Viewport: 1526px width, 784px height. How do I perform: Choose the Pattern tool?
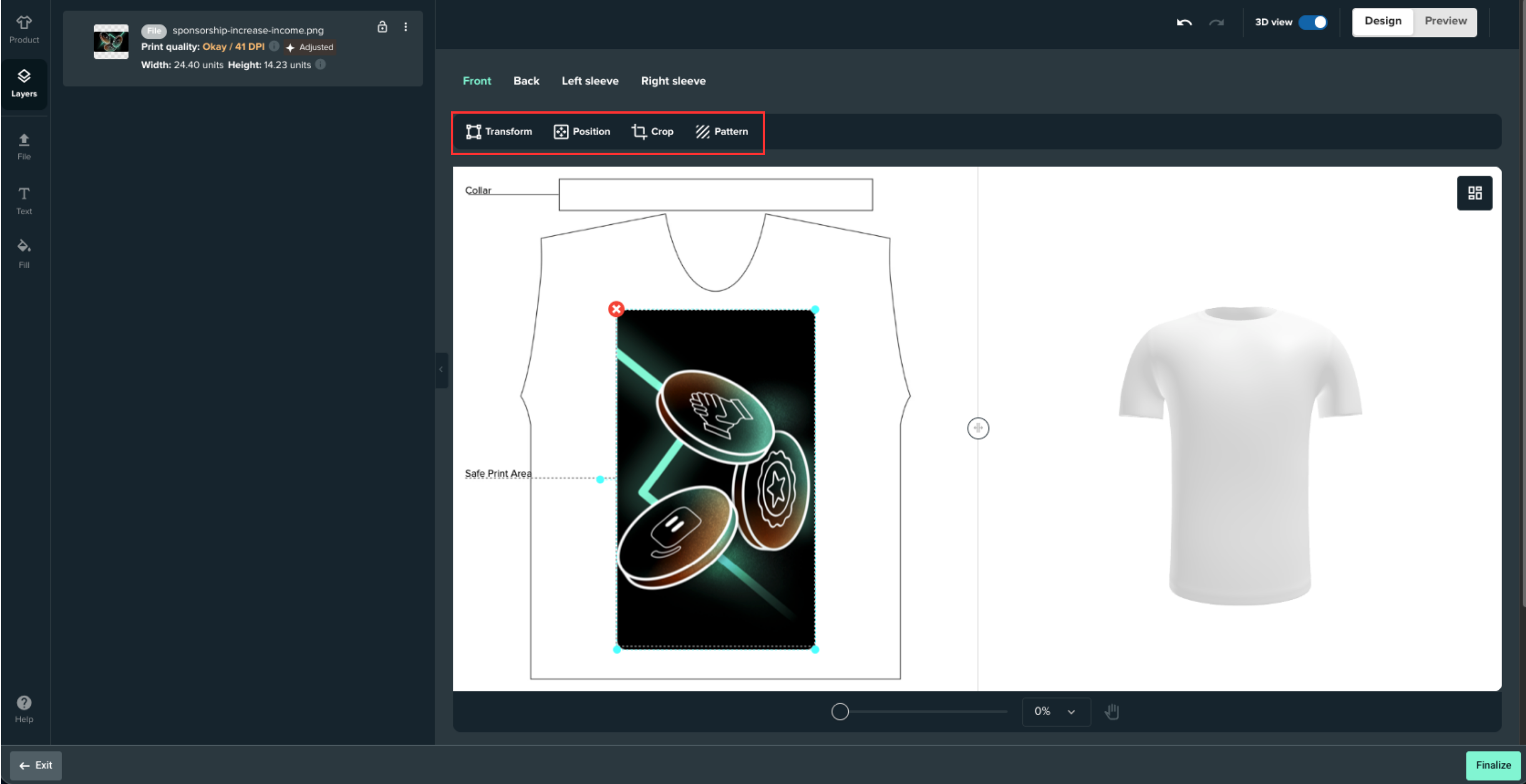[x=722, y=131]
